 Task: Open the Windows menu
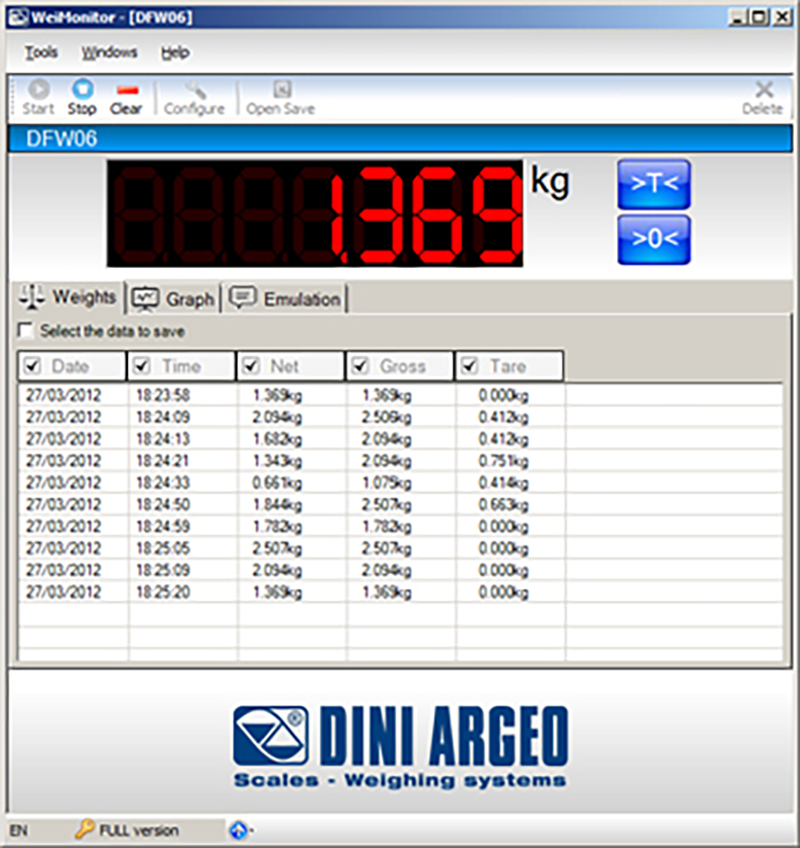[x=109, y=53]
